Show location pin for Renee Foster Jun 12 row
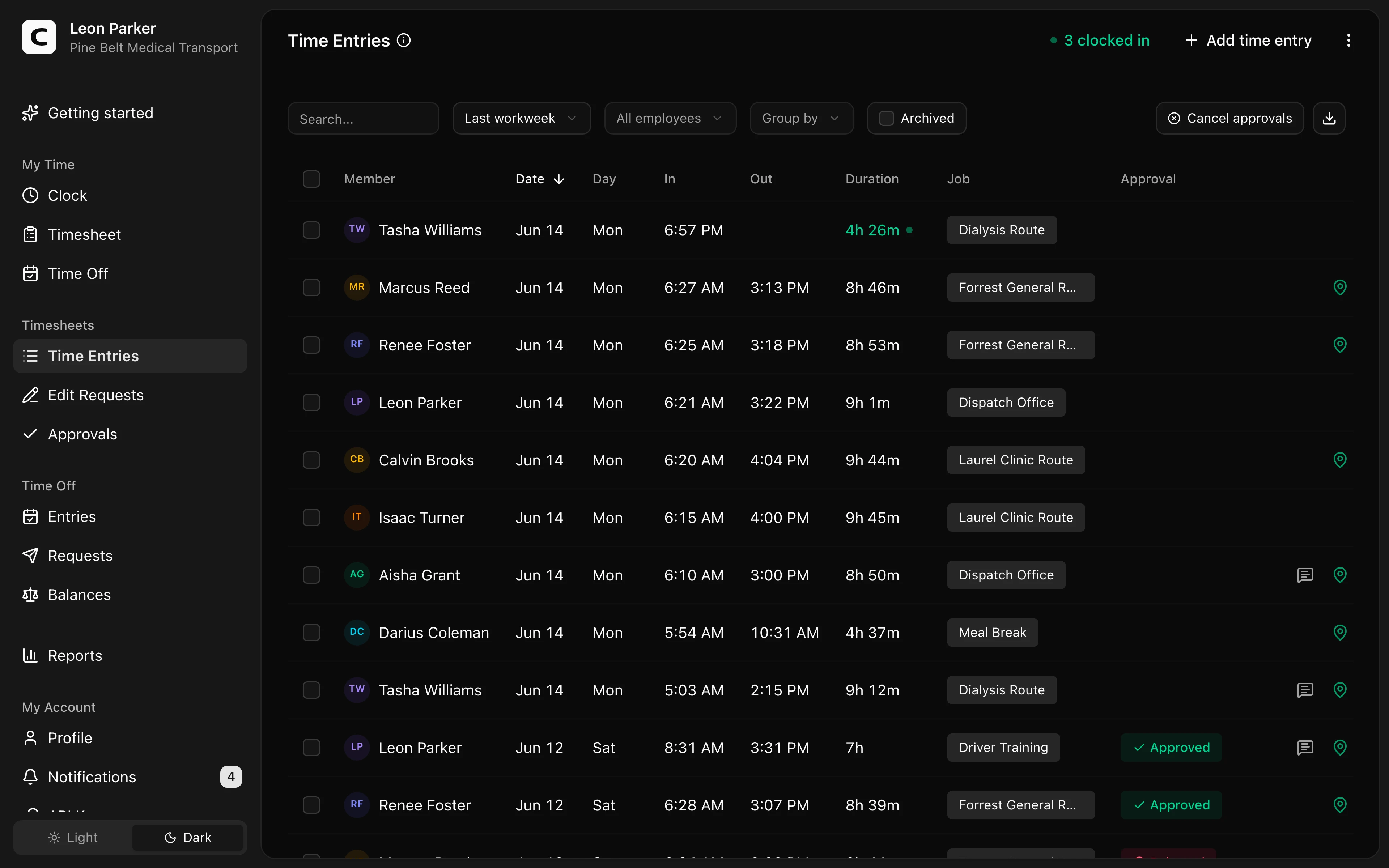This screenshot has width=1389, height=868. coord(1340,804)
